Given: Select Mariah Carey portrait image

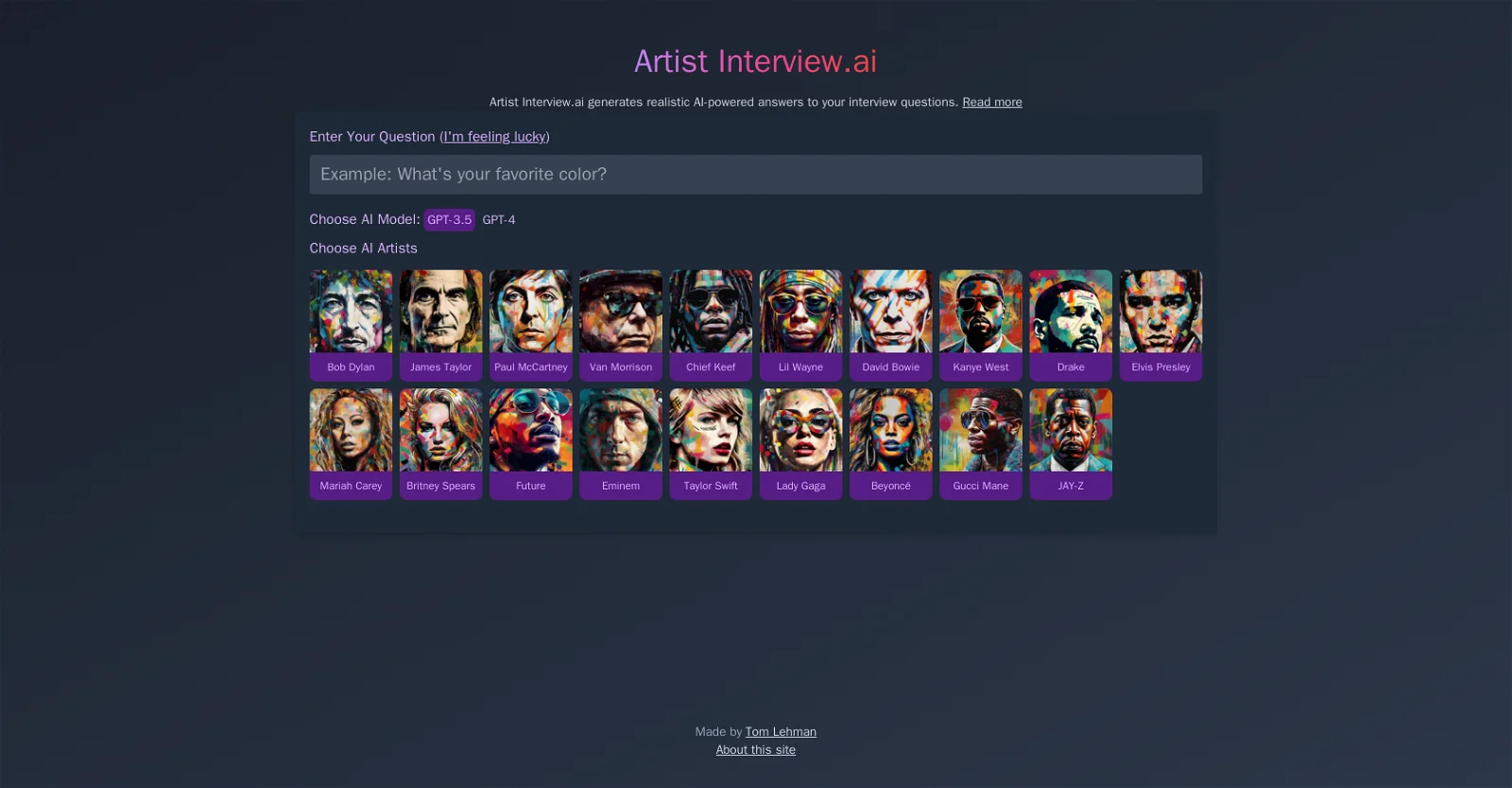Looking at the screenshot, I should pyautogui.click(x=351, y=430).
